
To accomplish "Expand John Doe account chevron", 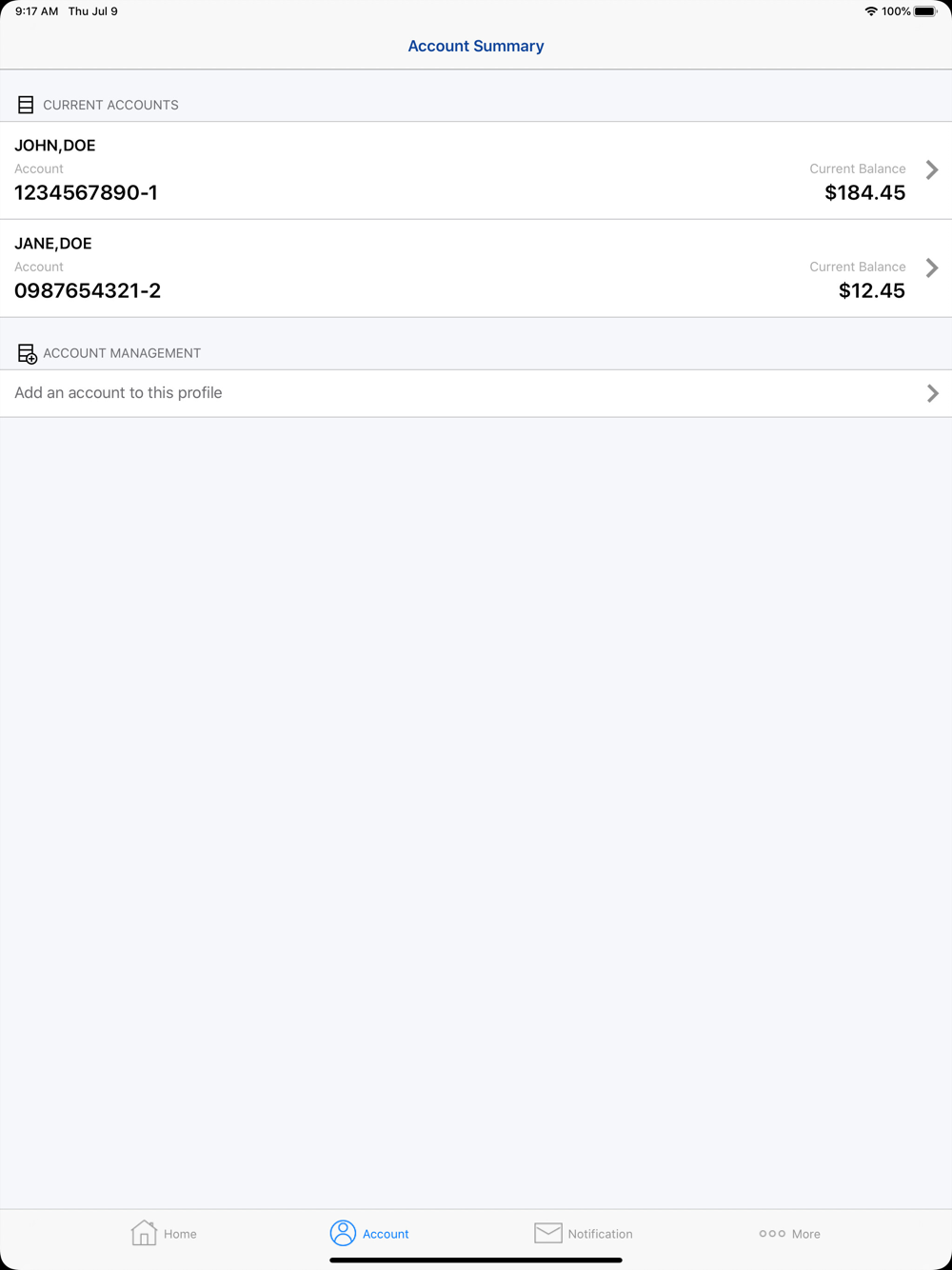I will pos(932,169).
